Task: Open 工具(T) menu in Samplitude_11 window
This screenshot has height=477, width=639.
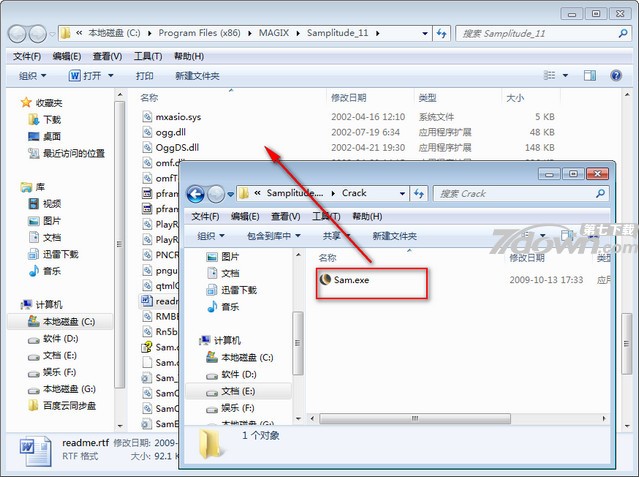Action: (148, 56)
